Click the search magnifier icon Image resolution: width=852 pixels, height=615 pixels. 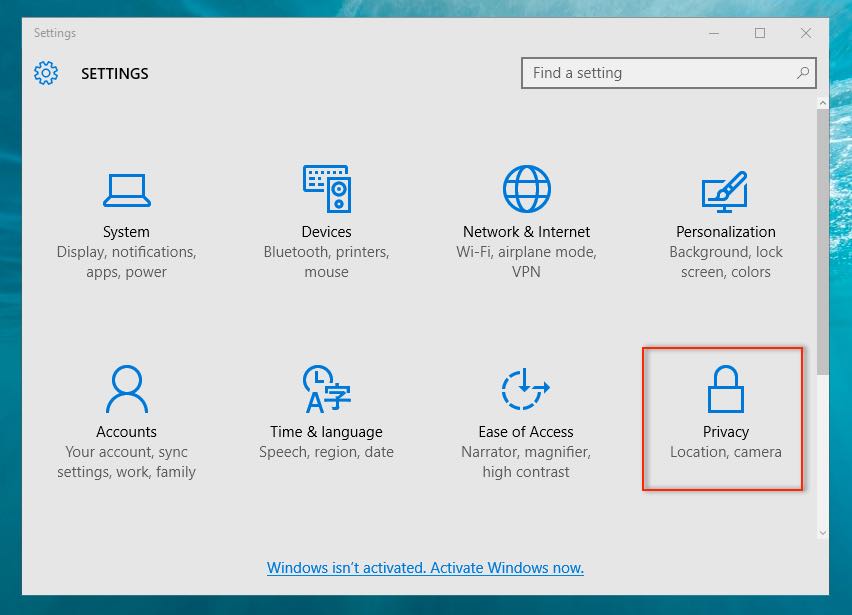point(801,73)
